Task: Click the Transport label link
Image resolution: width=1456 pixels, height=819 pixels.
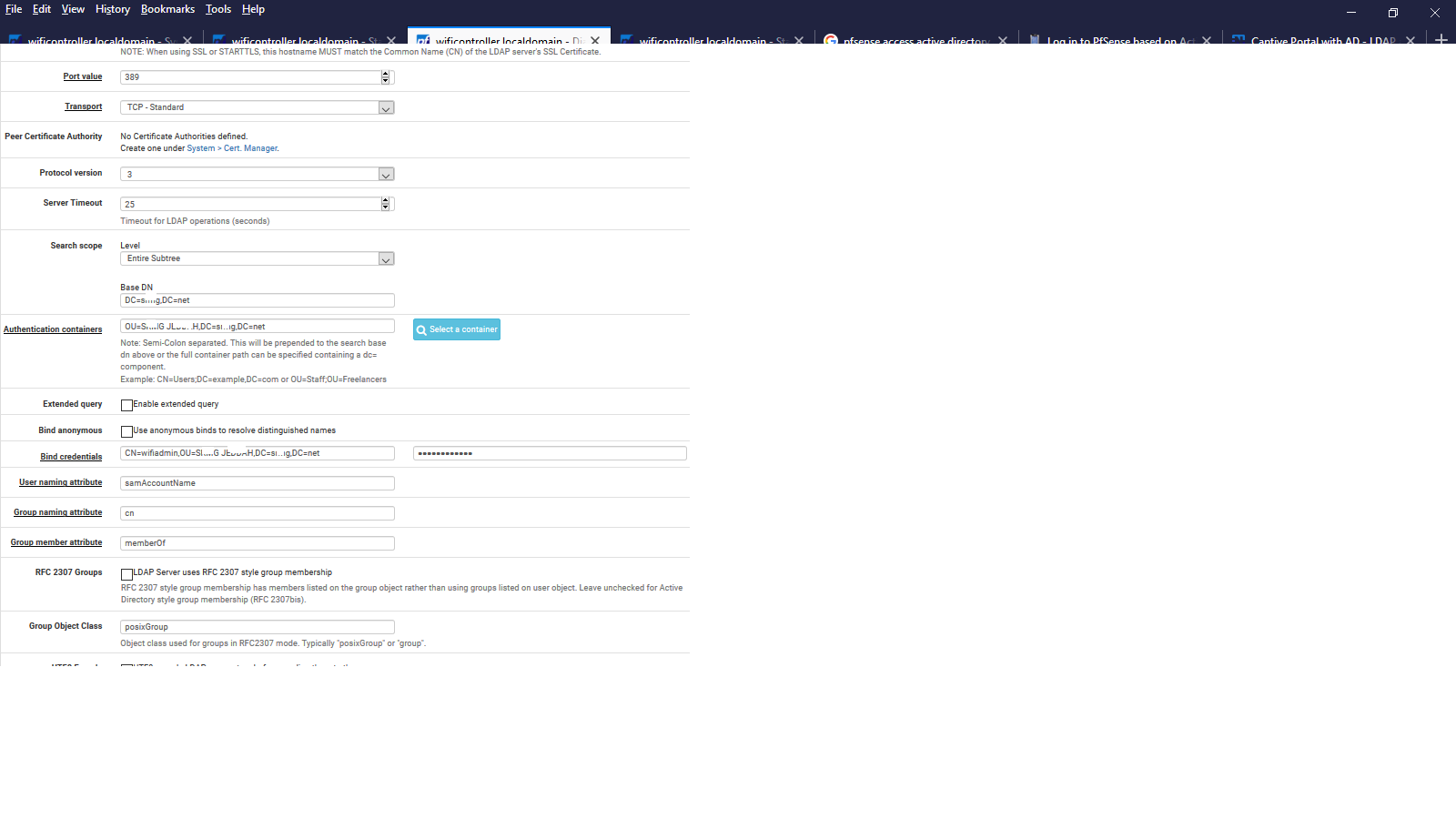Action: coord(84,106)
